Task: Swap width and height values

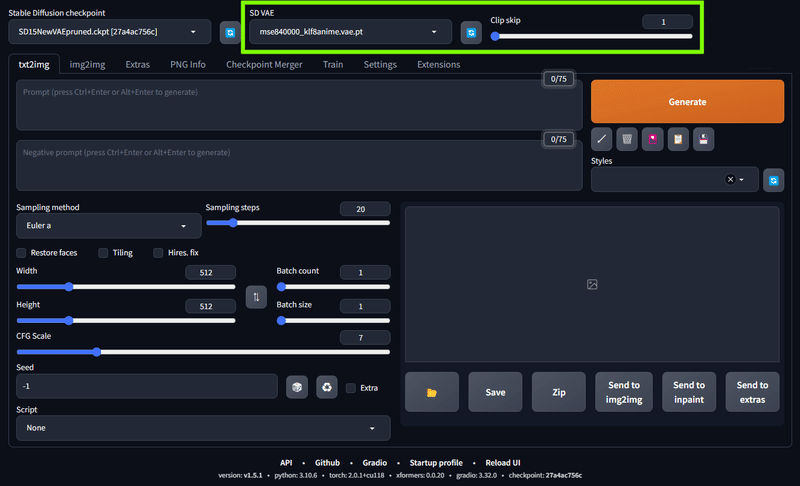Action: (256, 297)
